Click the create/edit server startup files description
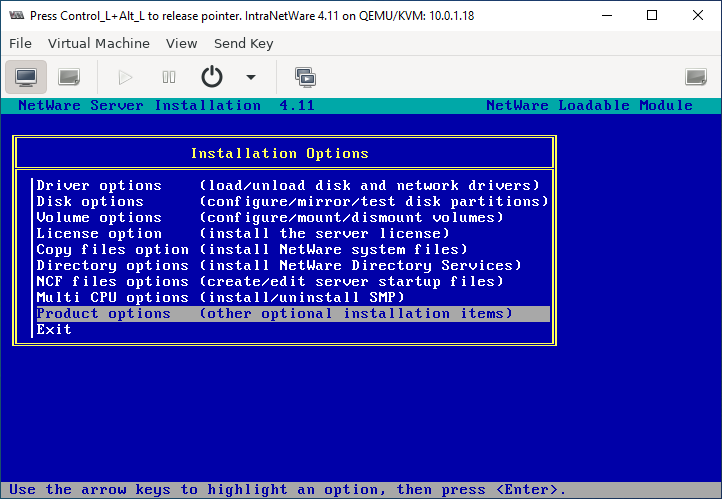This screenshot has height=499, width=722. (x=351, y=281)
